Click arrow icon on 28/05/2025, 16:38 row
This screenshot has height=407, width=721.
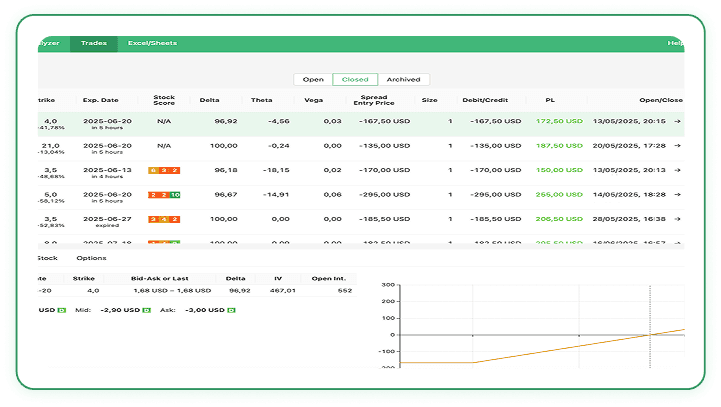tap(677, 219)
